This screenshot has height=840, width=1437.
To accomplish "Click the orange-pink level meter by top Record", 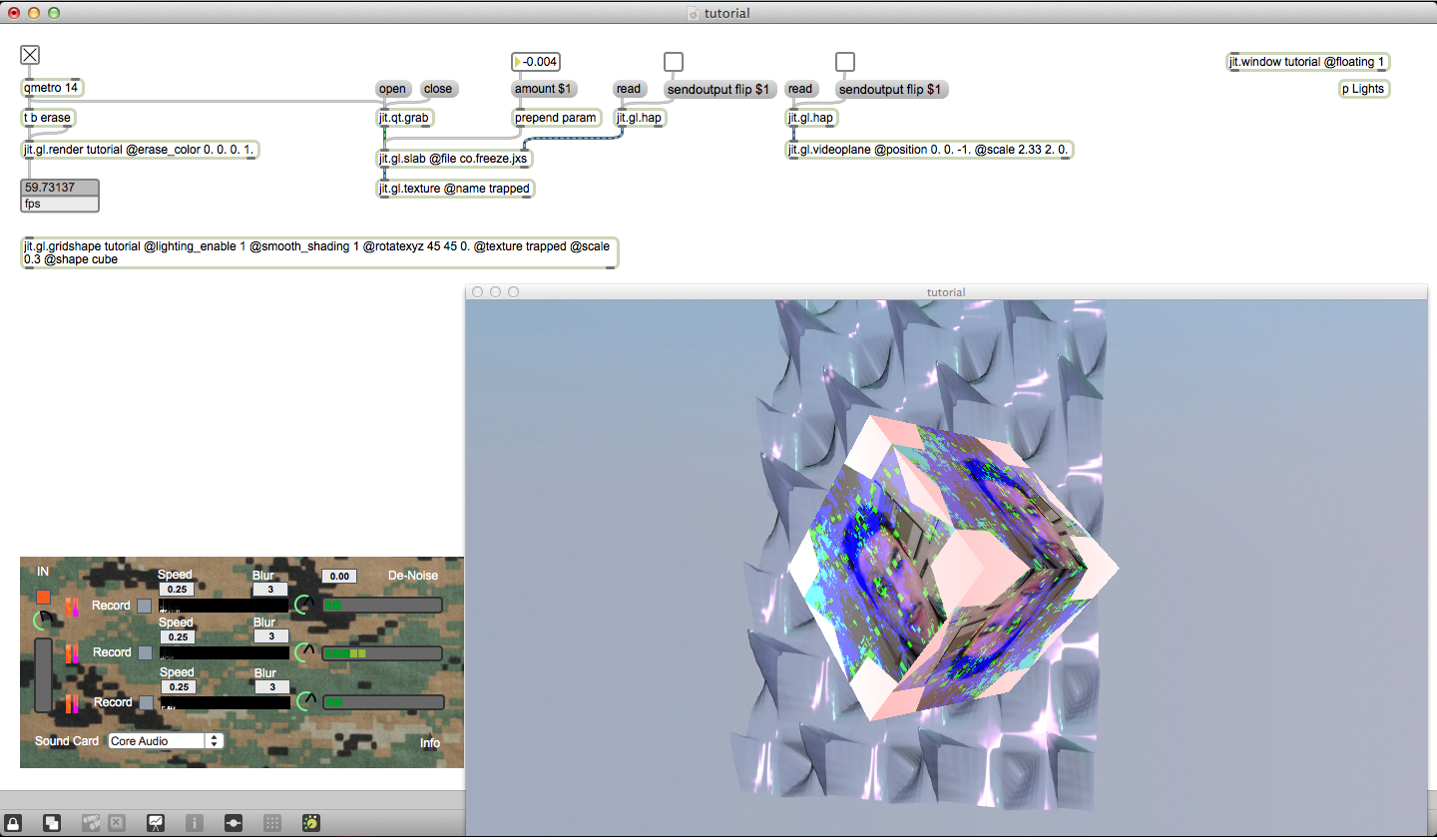I will click(72, 607).
